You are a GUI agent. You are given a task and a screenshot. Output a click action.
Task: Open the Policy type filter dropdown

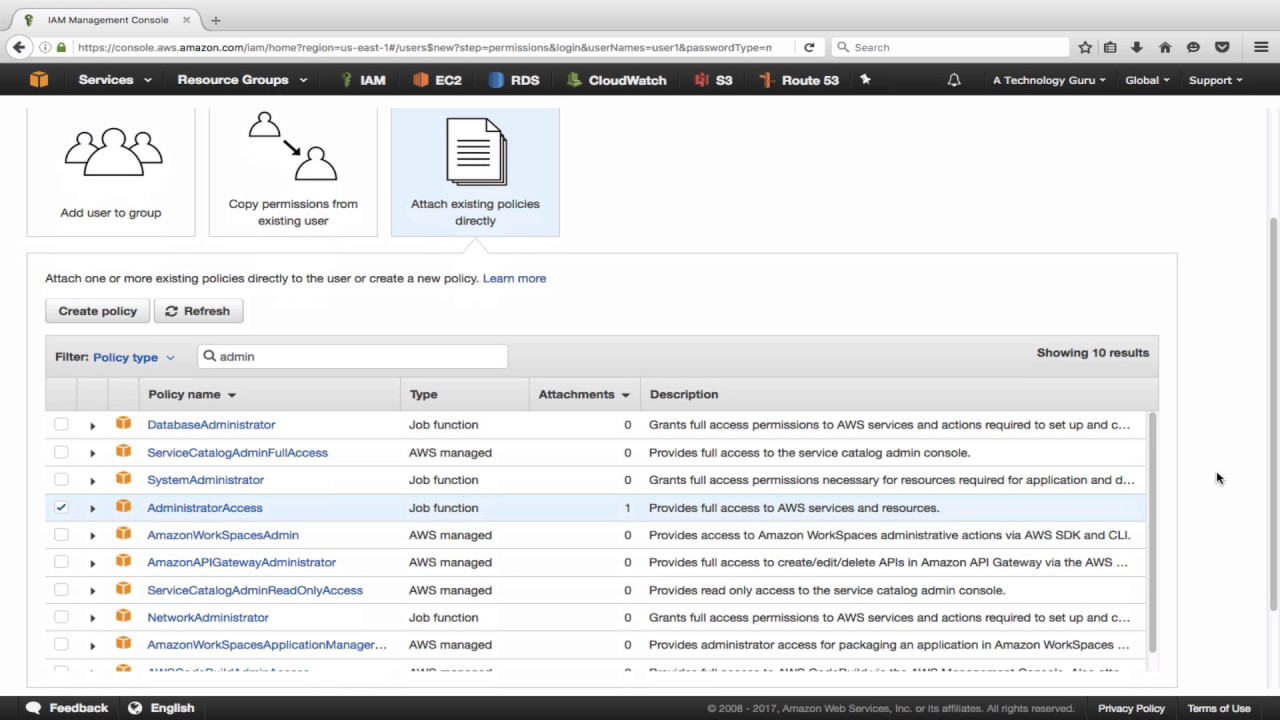tap(133, 357)
